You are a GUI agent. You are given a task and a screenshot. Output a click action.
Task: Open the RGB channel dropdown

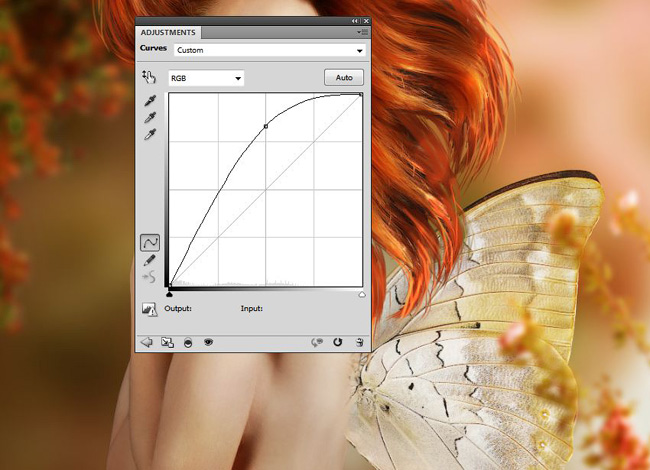(206, 78)
